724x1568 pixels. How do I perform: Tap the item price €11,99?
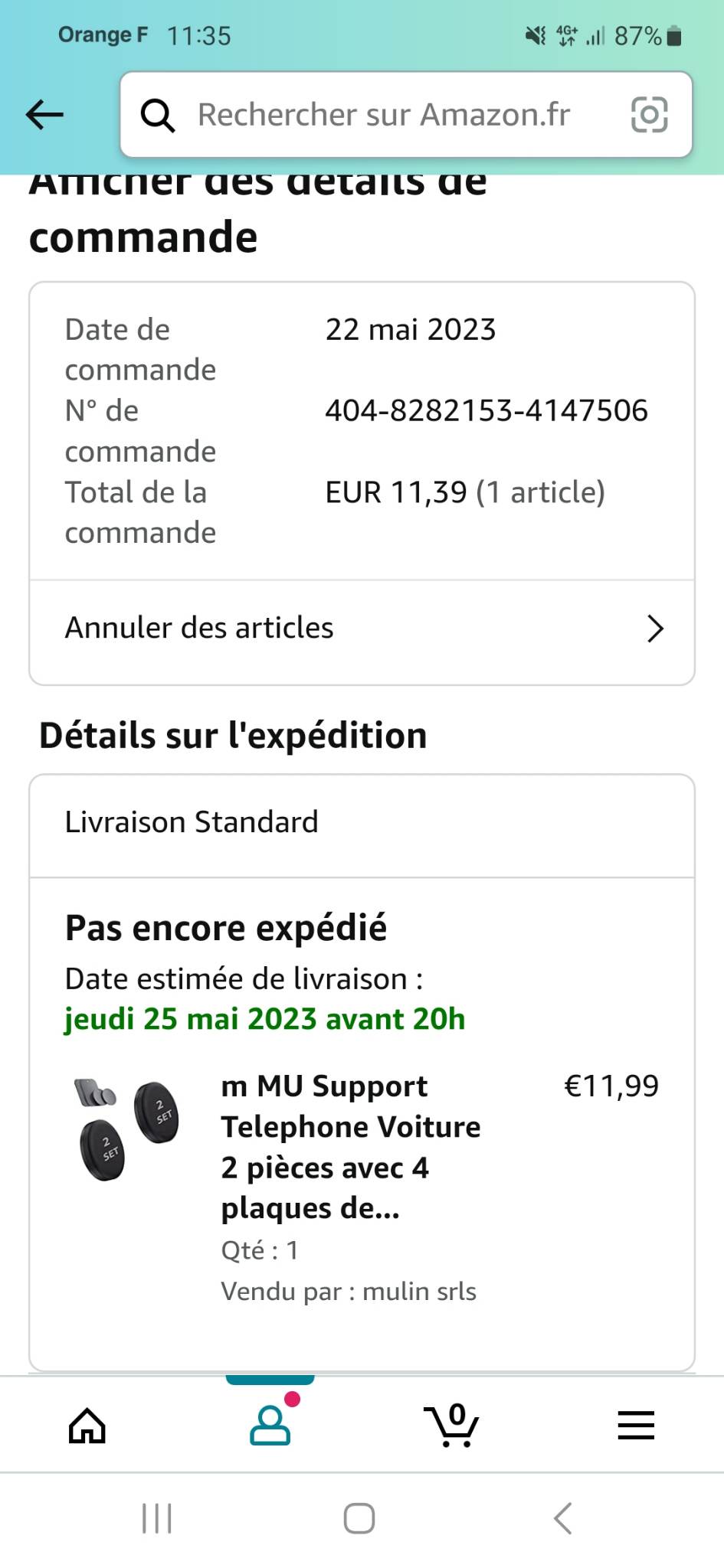pyautogui.click(x=611, y=1086)
